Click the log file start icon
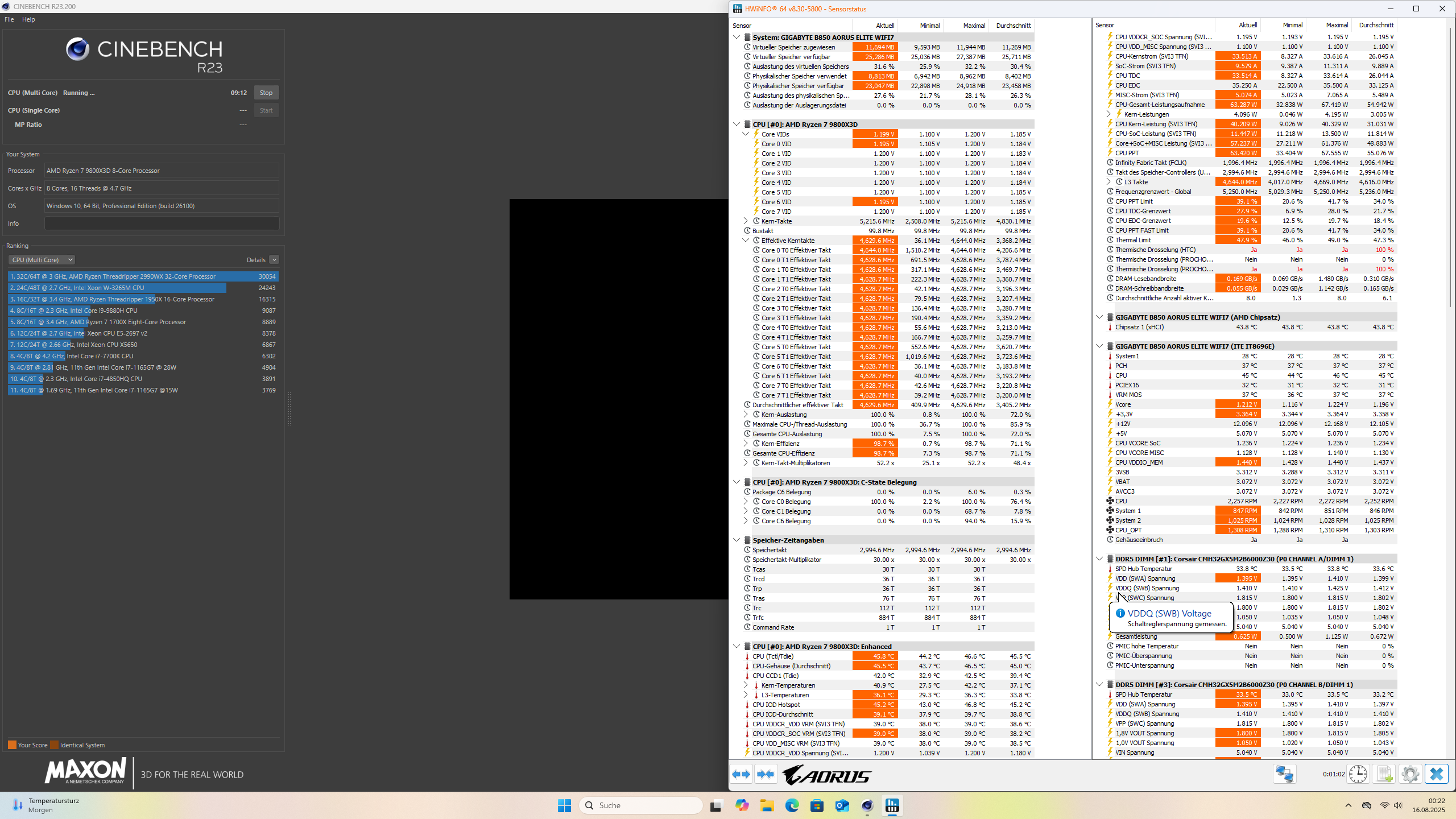1456x819 pixels. click(x=1384, y=774)
